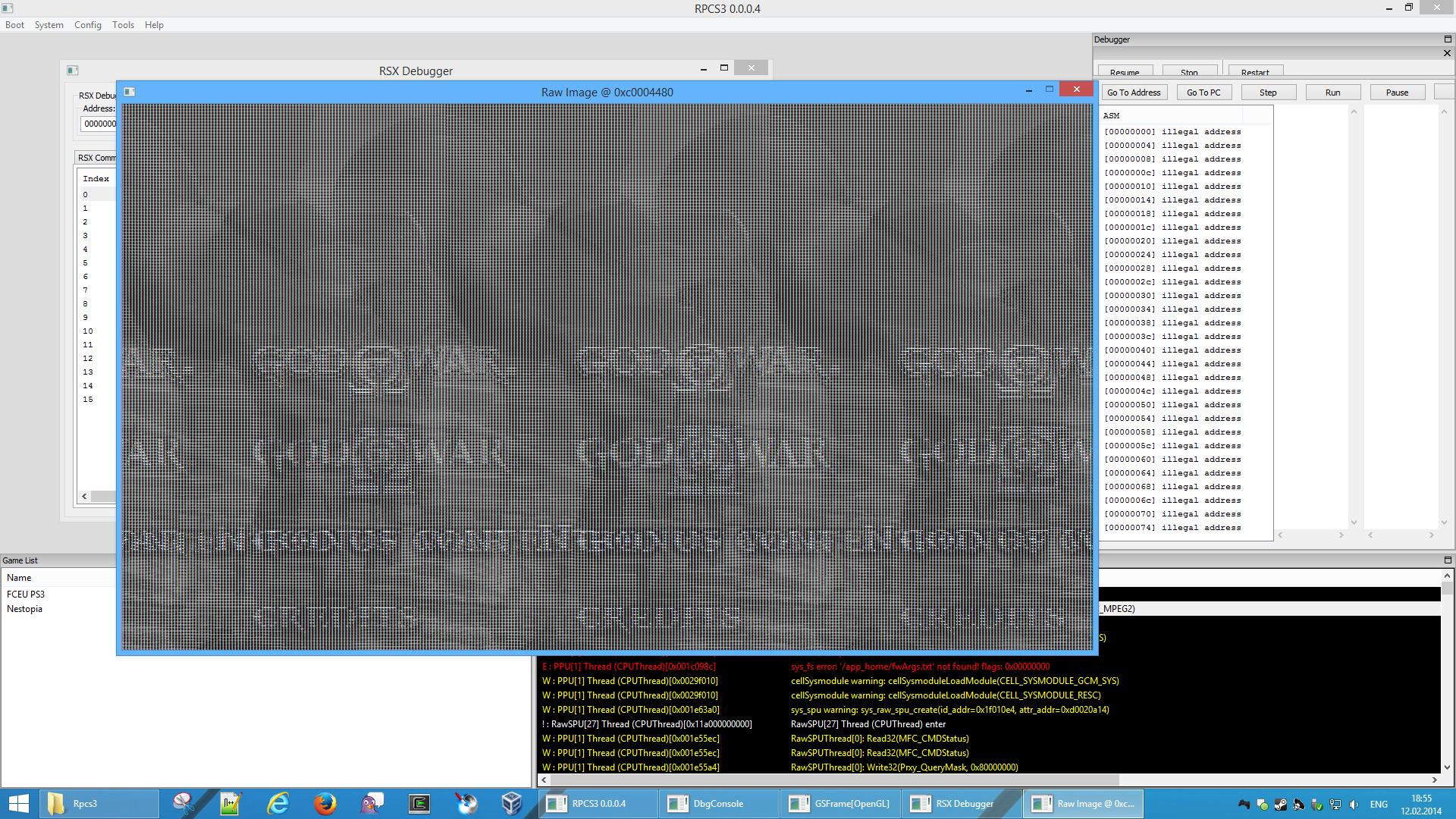Click the Step debugger button
The image size is (1456, 819).
(x=1268, y=93)
